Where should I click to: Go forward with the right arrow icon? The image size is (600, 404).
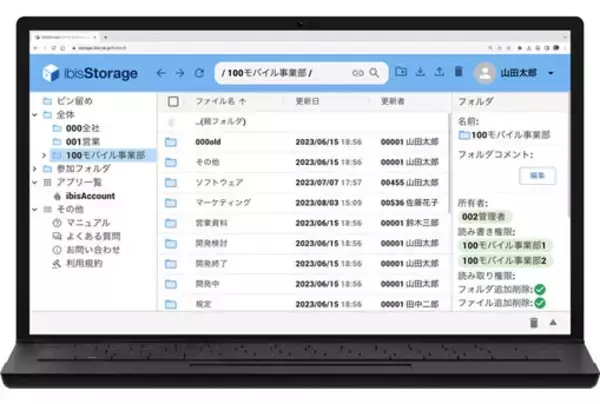[x=180, y=73]
